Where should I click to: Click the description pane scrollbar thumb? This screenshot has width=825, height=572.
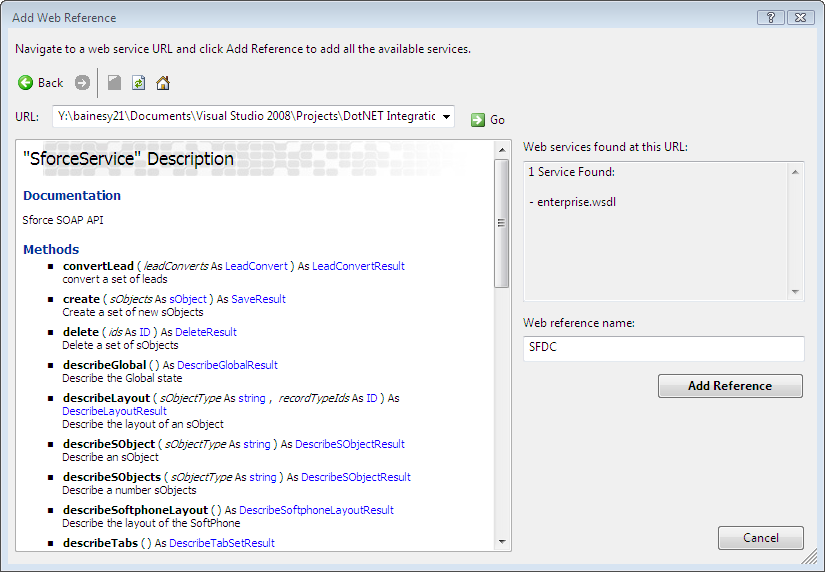(501, 223)
